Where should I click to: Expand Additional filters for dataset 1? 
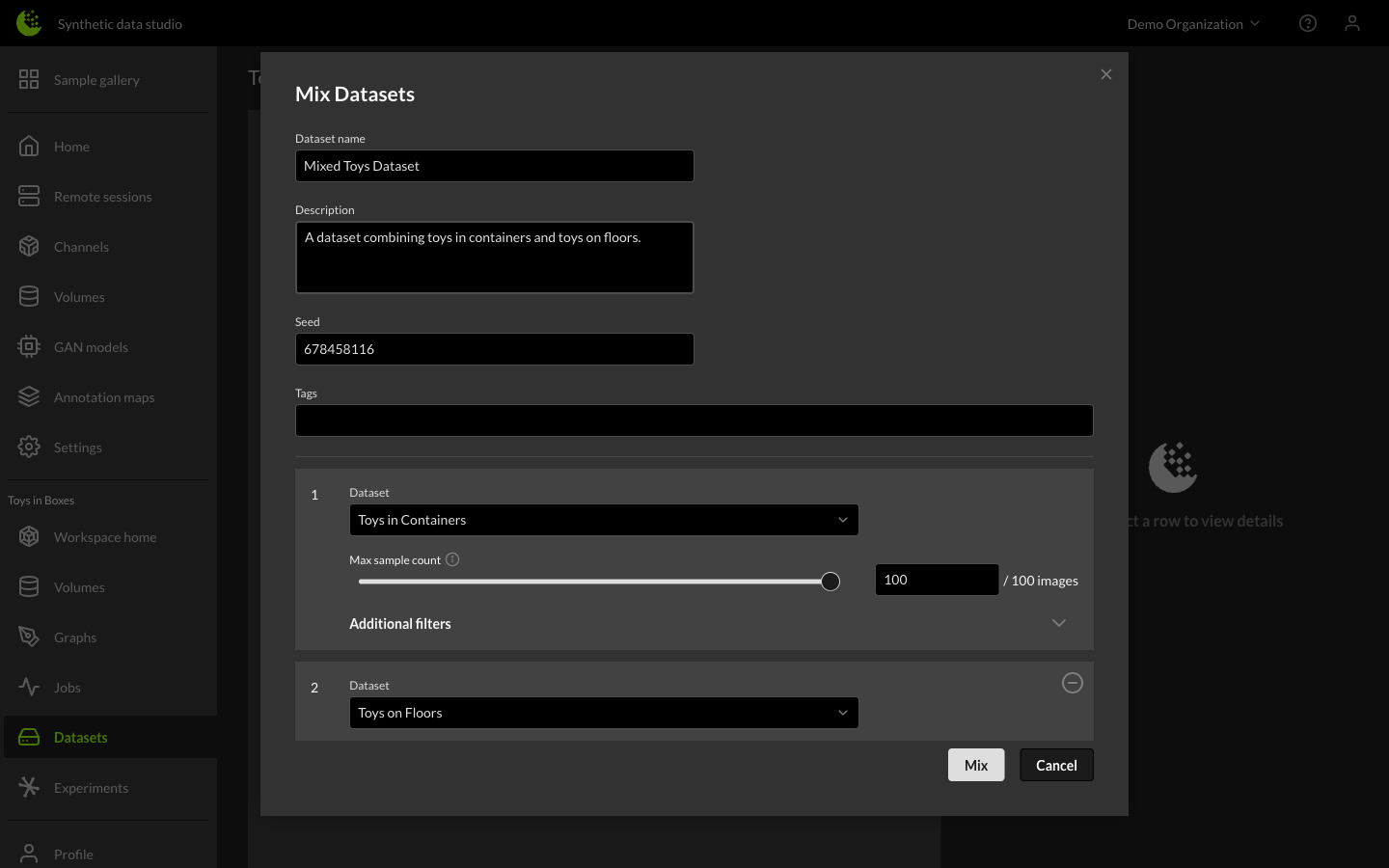pos(1058,623)
